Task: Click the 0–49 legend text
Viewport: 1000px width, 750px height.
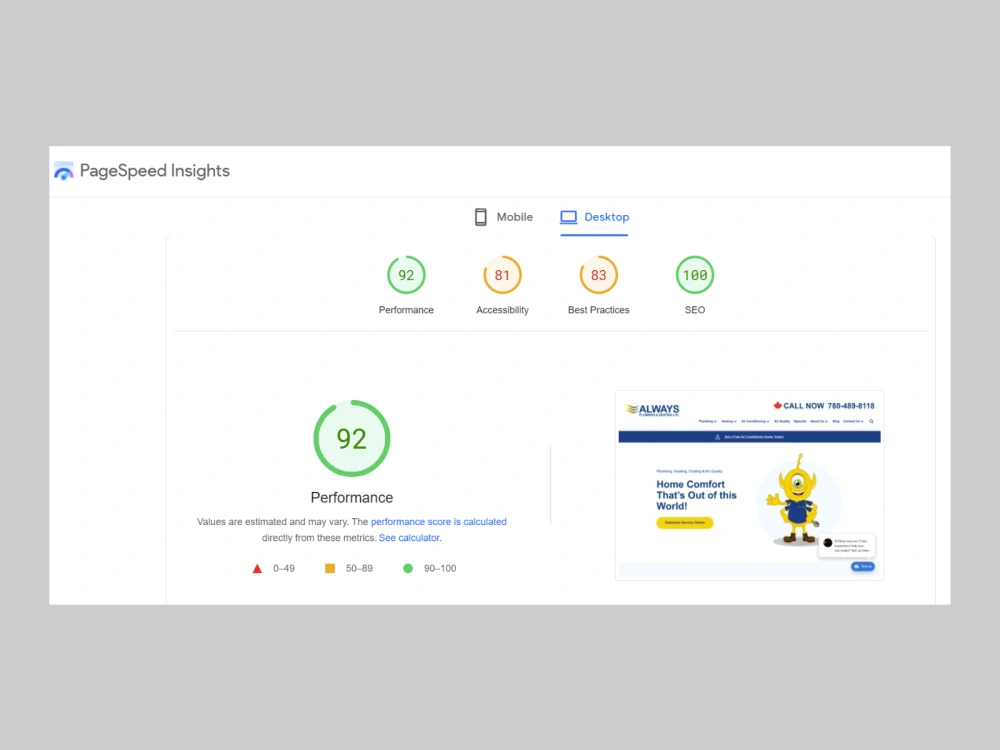Action: coord(284,568)
